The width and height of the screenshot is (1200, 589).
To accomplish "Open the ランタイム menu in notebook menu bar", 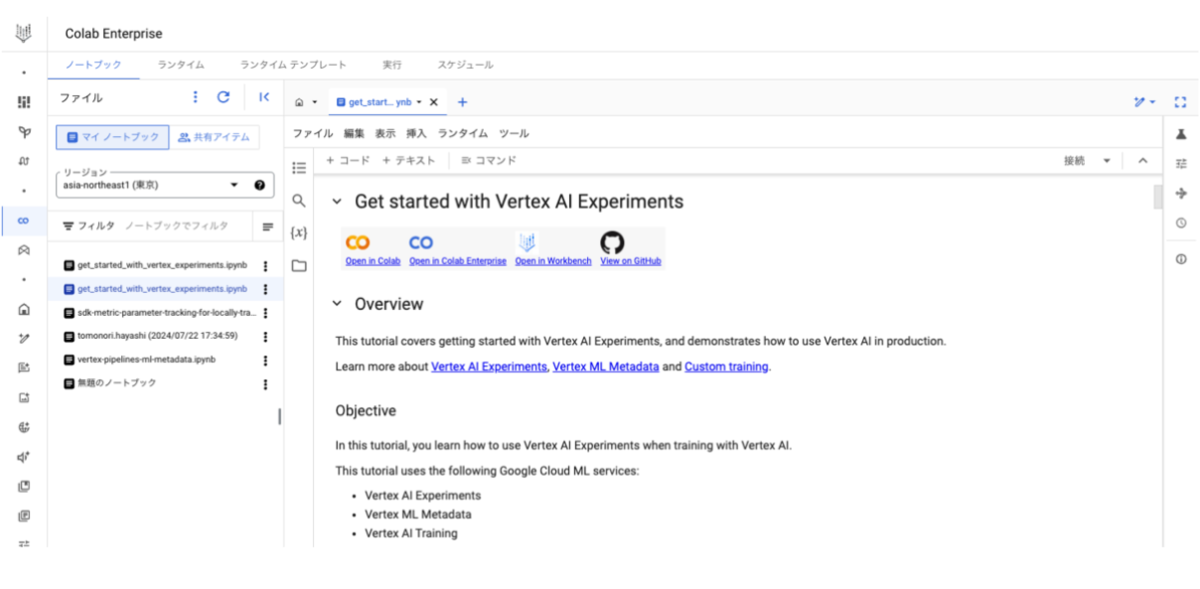I will pyautogui.click(x=463, y=133).
